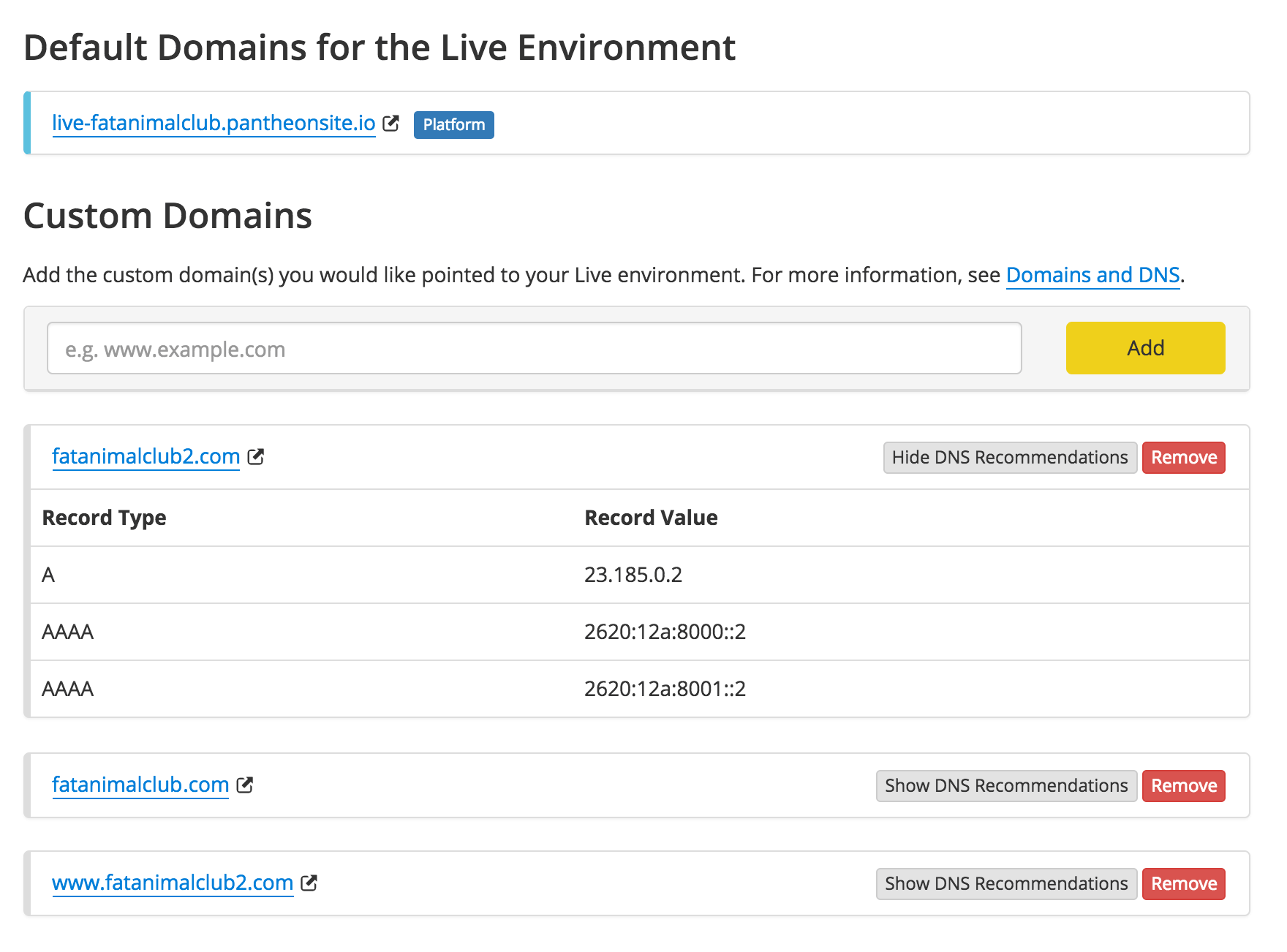
Task: Select the 23.185.0.2 record value
Action: click(x=633, y=575)
